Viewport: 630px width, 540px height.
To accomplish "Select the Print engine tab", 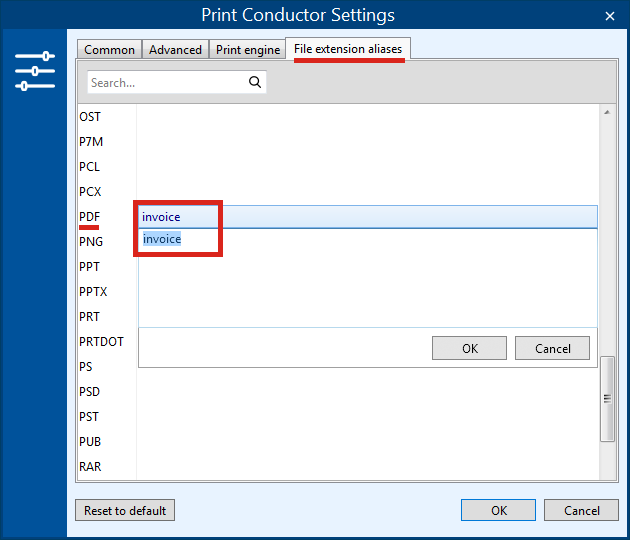I will [x=248, y=50].
